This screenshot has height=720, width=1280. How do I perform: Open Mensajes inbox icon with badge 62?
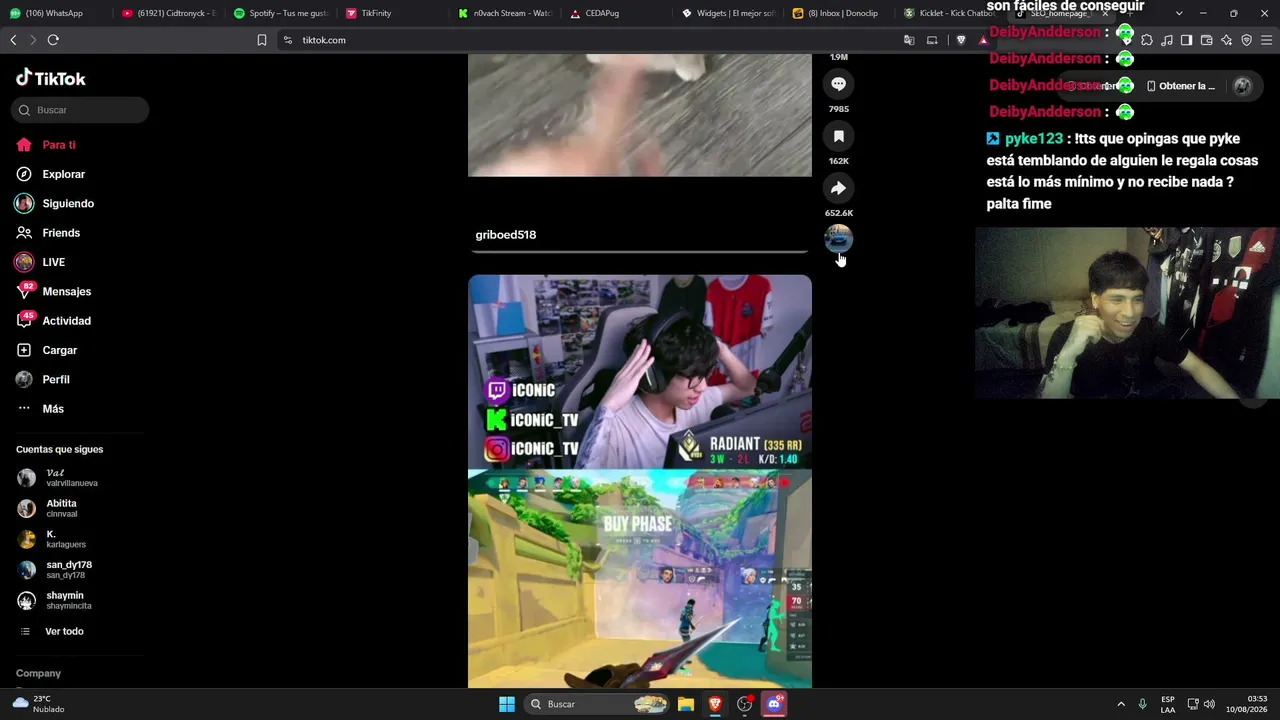[x=24, y=291]
